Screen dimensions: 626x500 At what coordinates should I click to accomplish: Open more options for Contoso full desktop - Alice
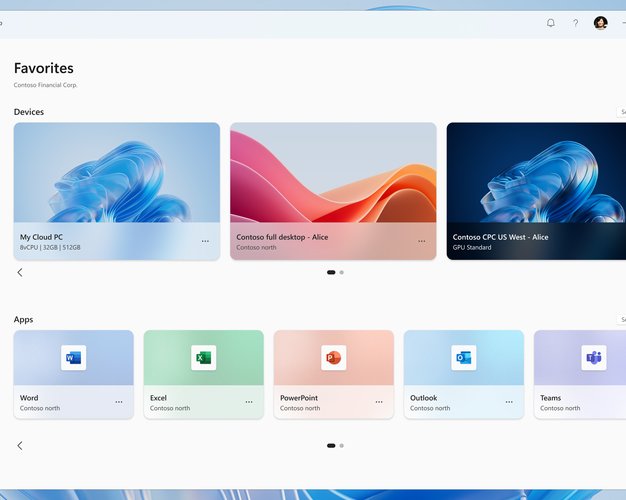[422, 241]
